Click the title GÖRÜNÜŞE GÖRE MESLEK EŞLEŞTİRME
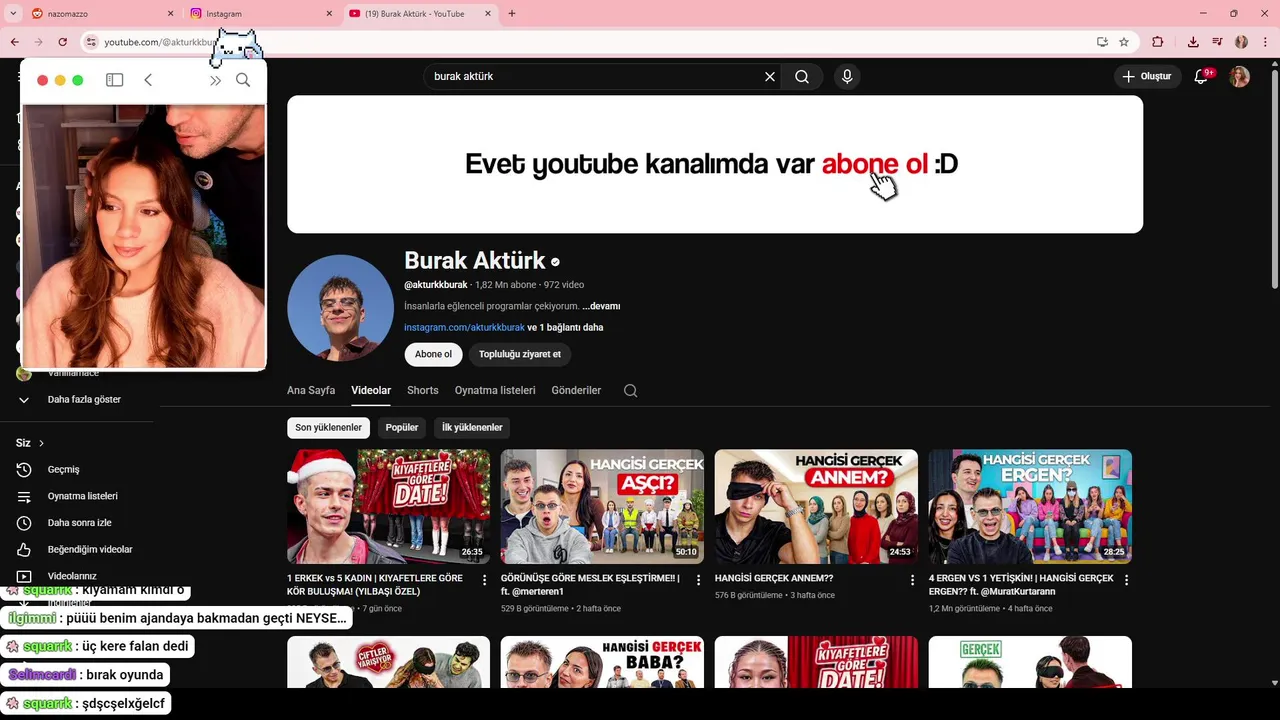The height and width of the screenshot is (720, 1280). (591, 585)
